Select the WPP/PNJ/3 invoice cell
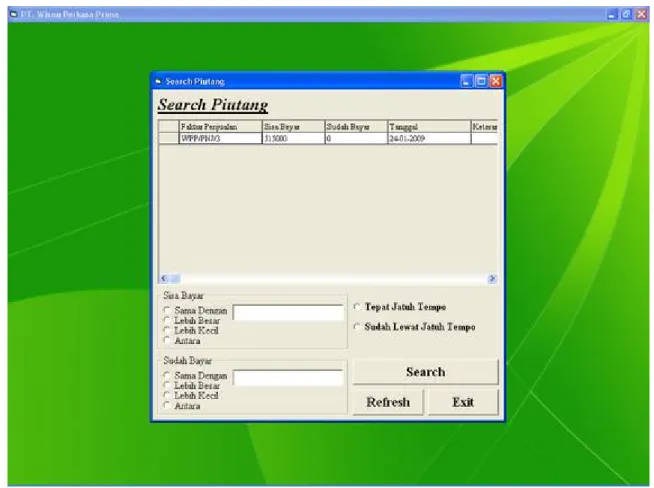Screen dimensions: 654x488 [221, 138]
